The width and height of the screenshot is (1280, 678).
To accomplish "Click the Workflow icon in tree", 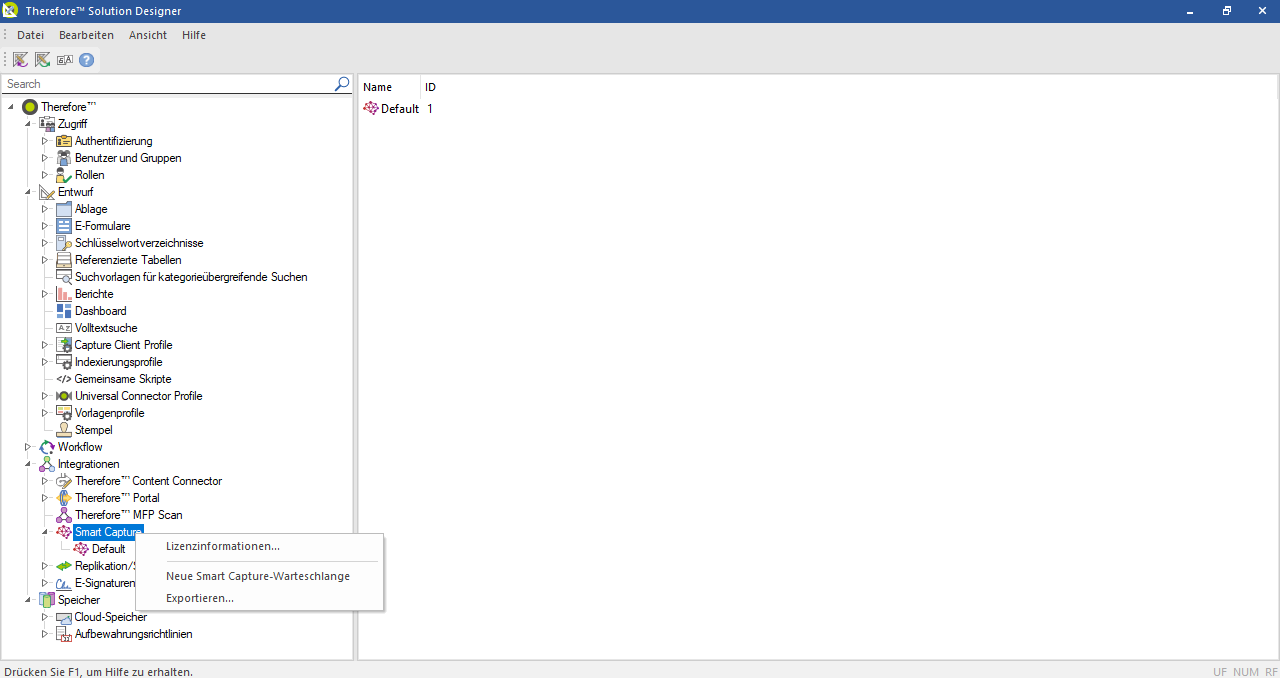I will pyautogui.click(x=47, y=447).
